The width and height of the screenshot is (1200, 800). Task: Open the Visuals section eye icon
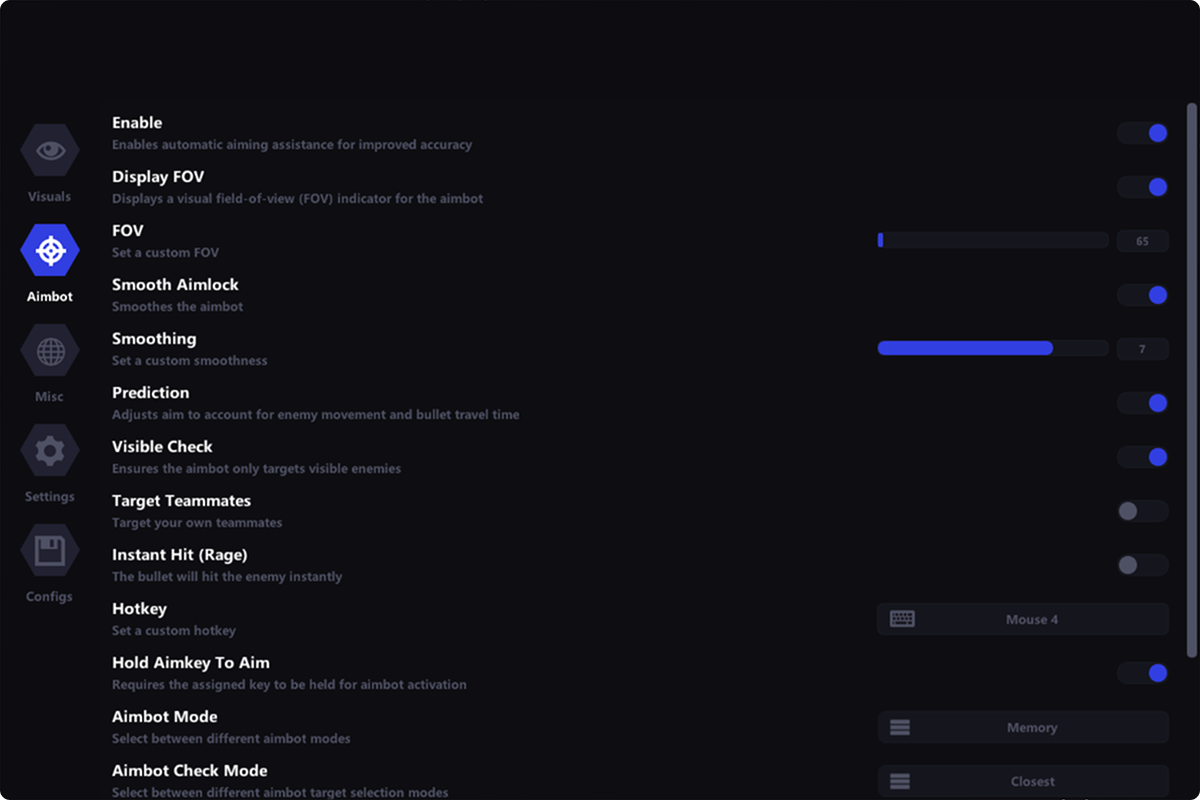(50, 151)
